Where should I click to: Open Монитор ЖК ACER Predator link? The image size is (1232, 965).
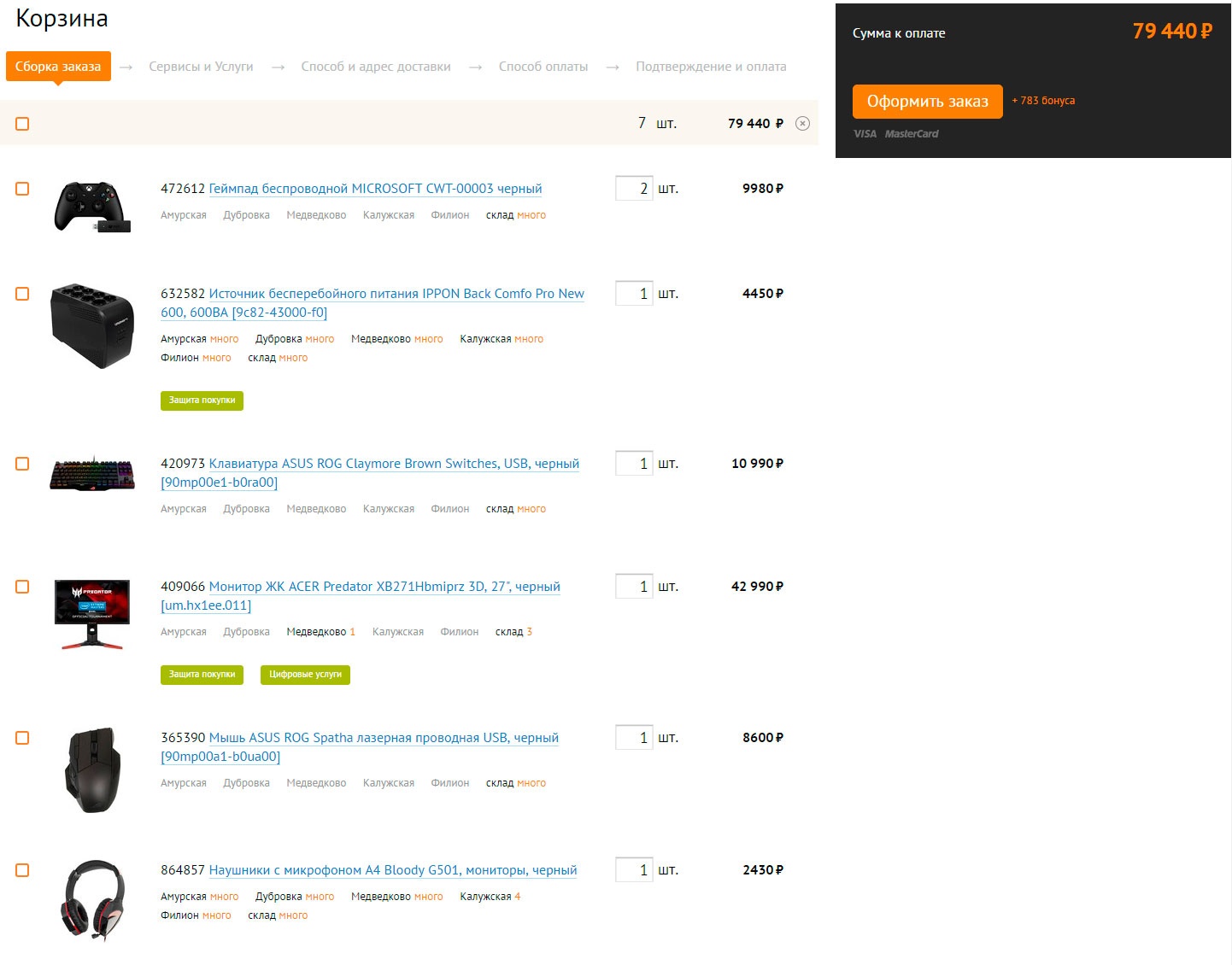(361, 596)
